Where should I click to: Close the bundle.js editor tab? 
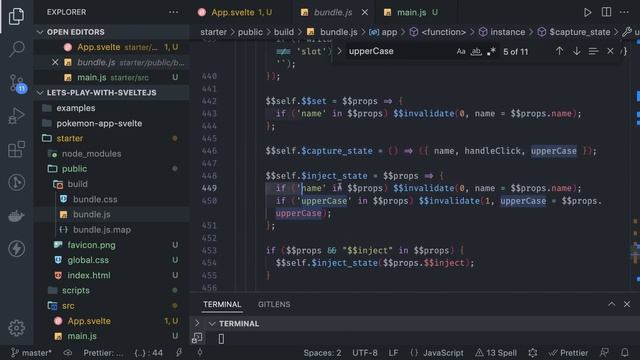pyautogui.click(x=364, y=12)
